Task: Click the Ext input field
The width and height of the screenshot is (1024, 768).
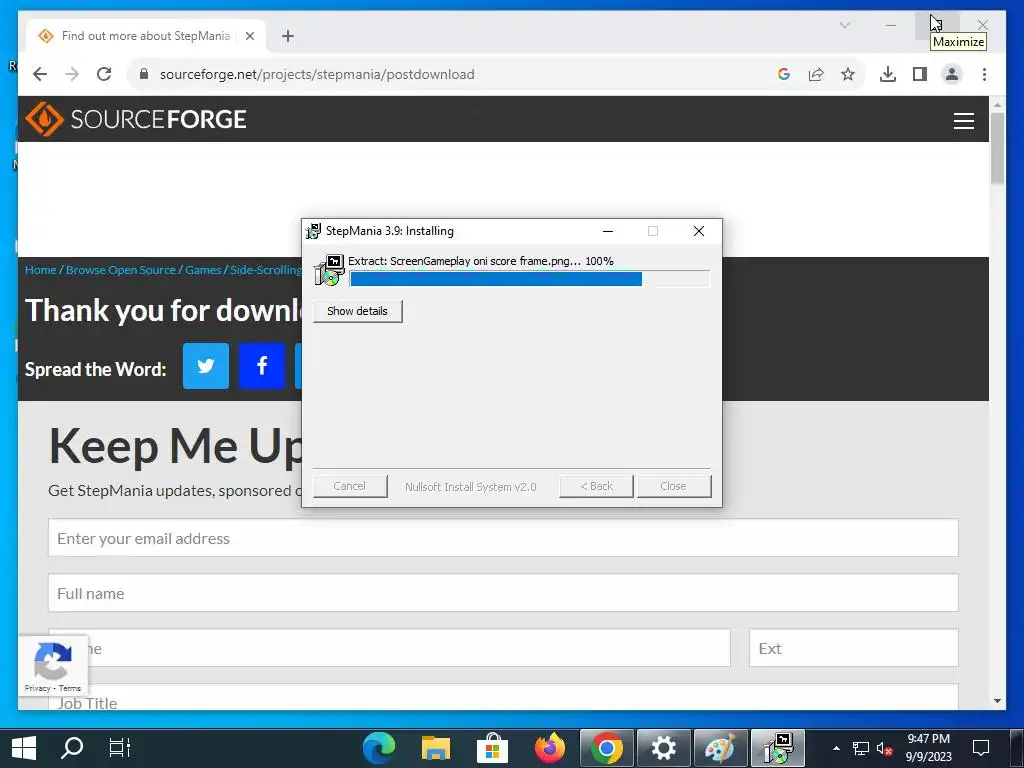Action: (x=854, y=647)
